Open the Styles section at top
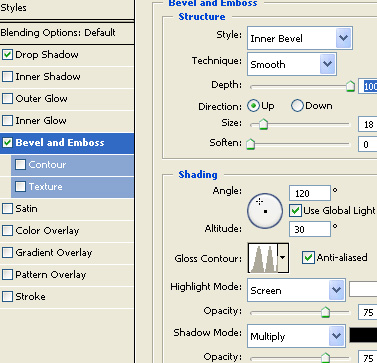Viewport: 377px width, 363px height. click(x=67, y=8)
